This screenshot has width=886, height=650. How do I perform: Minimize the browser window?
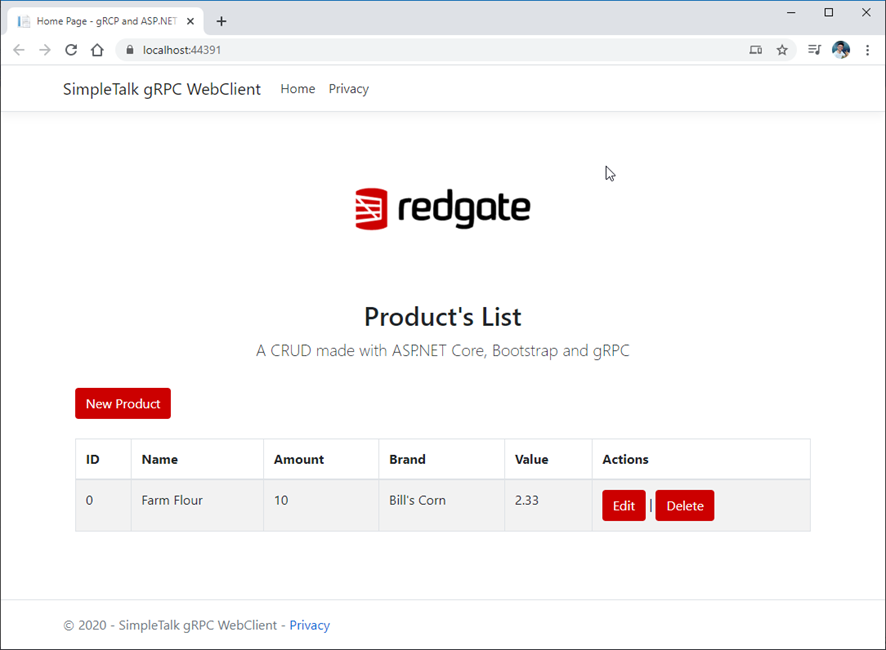click(x=791, y=12)
